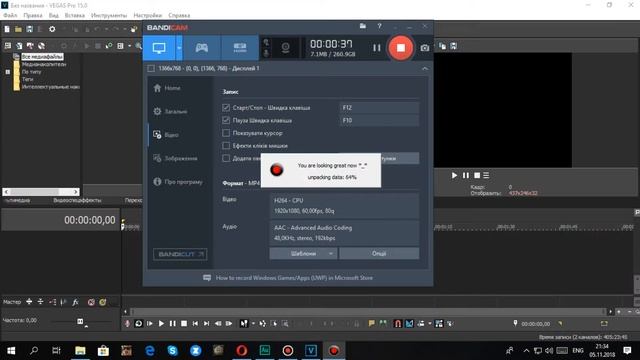Open the Файл menu in VEGAS Pro
640x360 pixels.
pyautogui.click(x=10, y=15)
